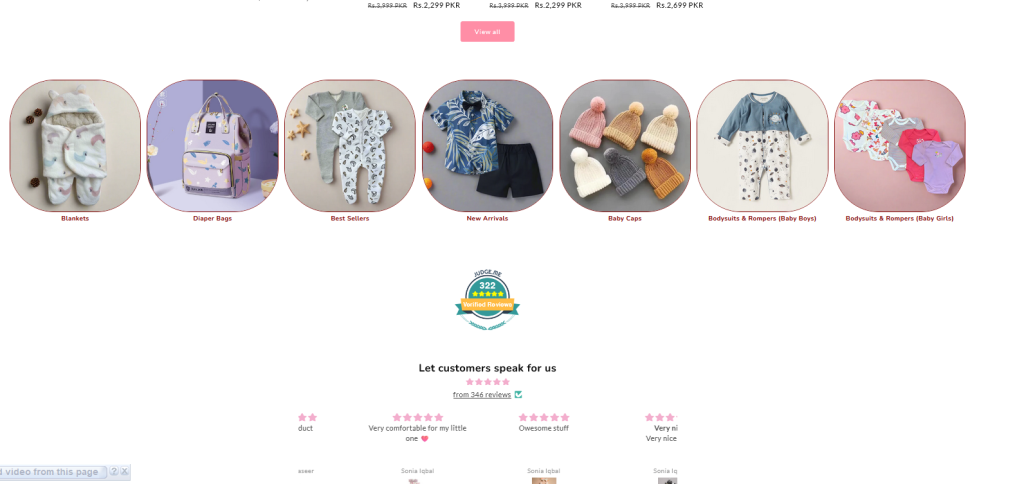The height and width of the screenshot is (484, 1024).
Task: Select the Baby Caps category image
Action: point(625,146)
